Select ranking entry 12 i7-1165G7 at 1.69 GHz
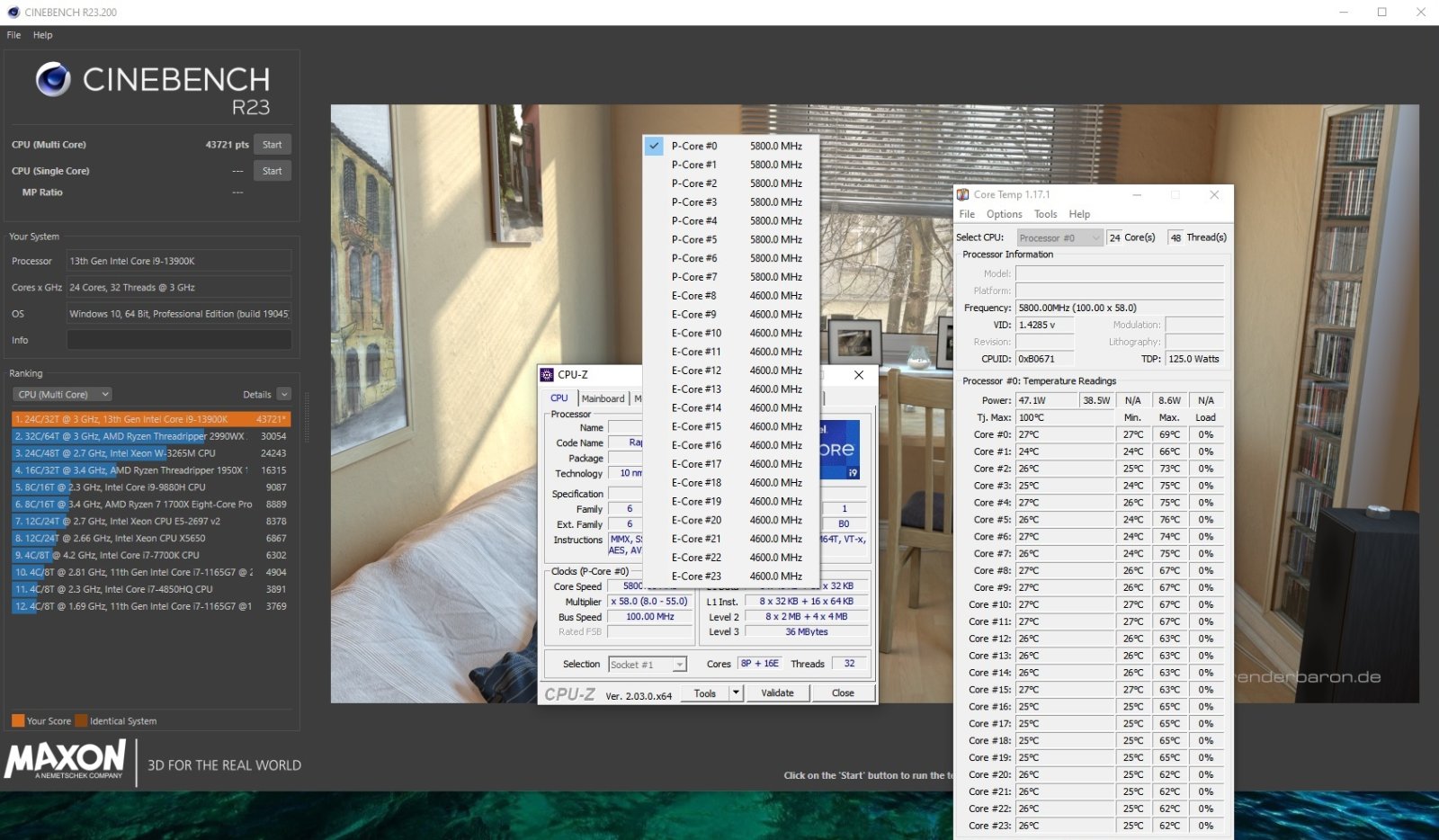The image size is (1439, 840). [151, 606]
